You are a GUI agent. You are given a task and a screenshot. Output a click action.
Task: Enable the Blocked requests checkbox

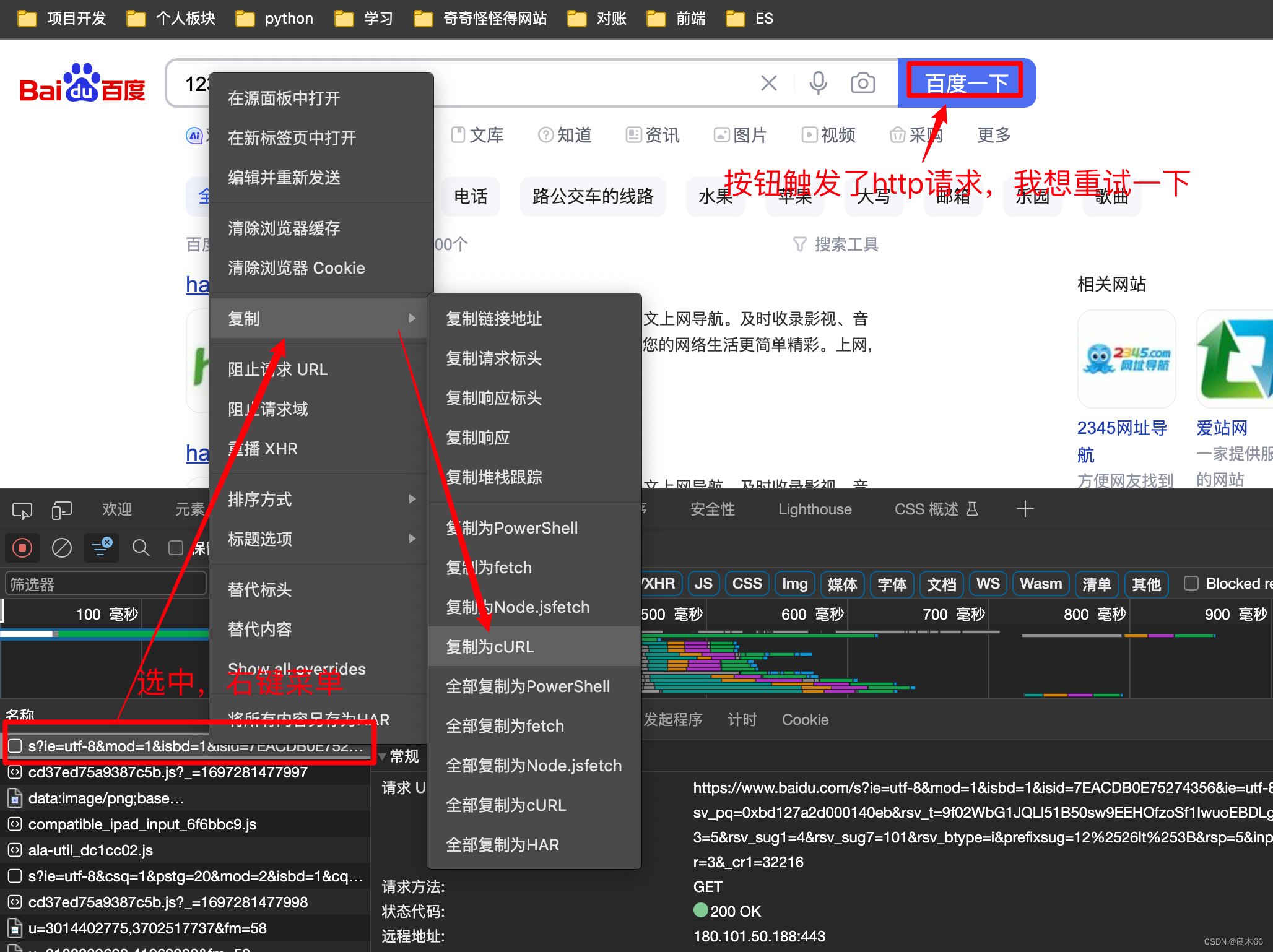pos(1191,583)
